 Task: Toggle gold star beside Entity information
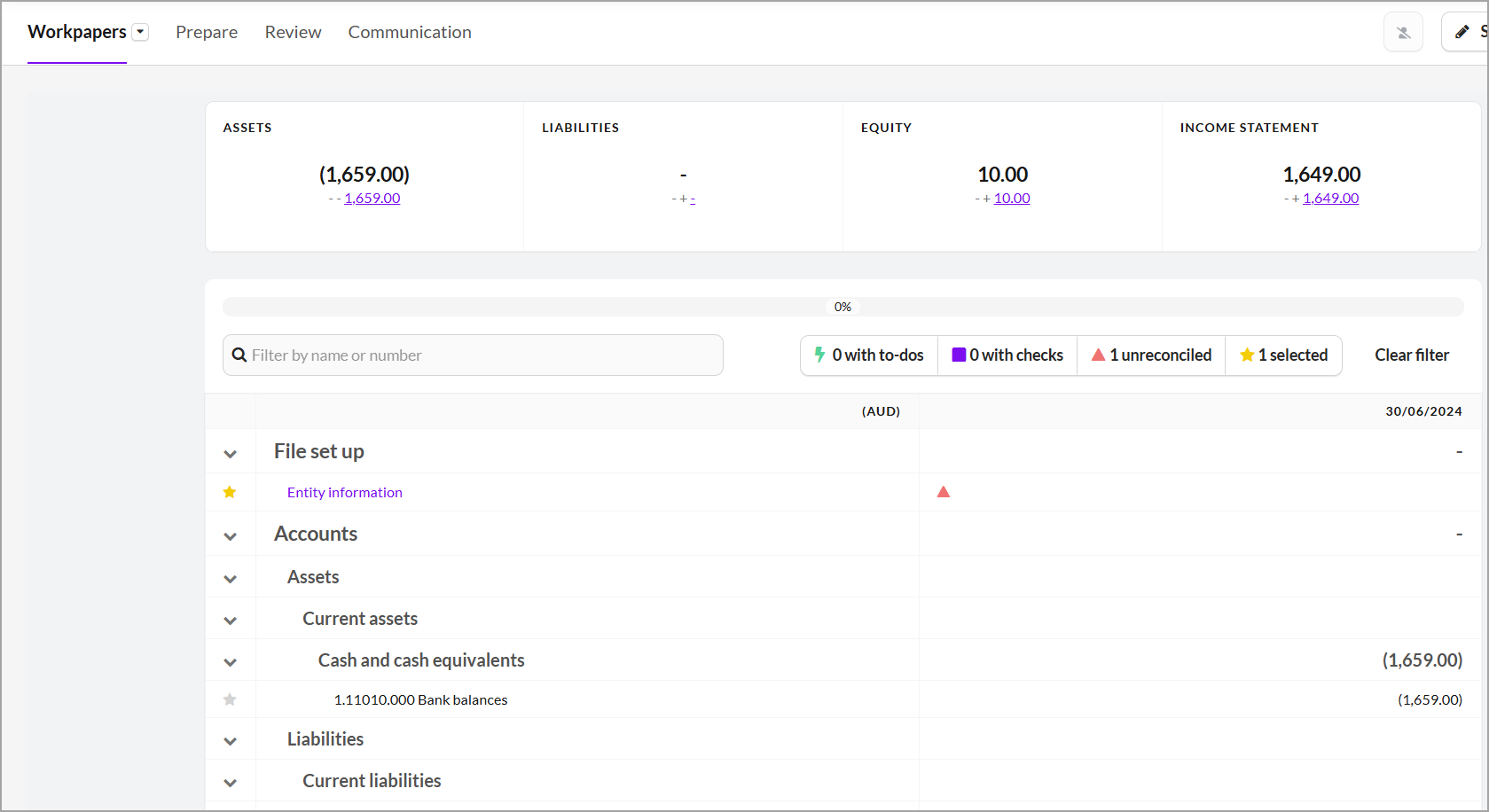(x=230, y=492)
